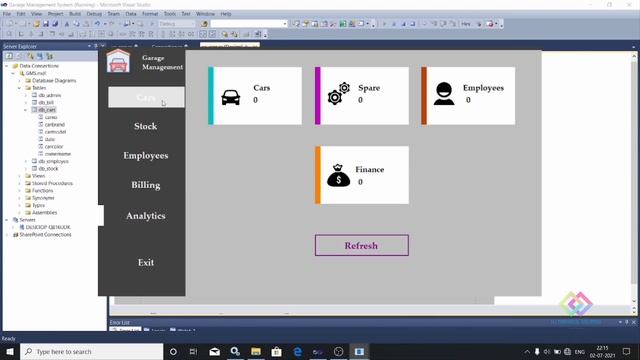The image size is (640, 360).
Task: Open the Window menu
Action: click(205, 14)
